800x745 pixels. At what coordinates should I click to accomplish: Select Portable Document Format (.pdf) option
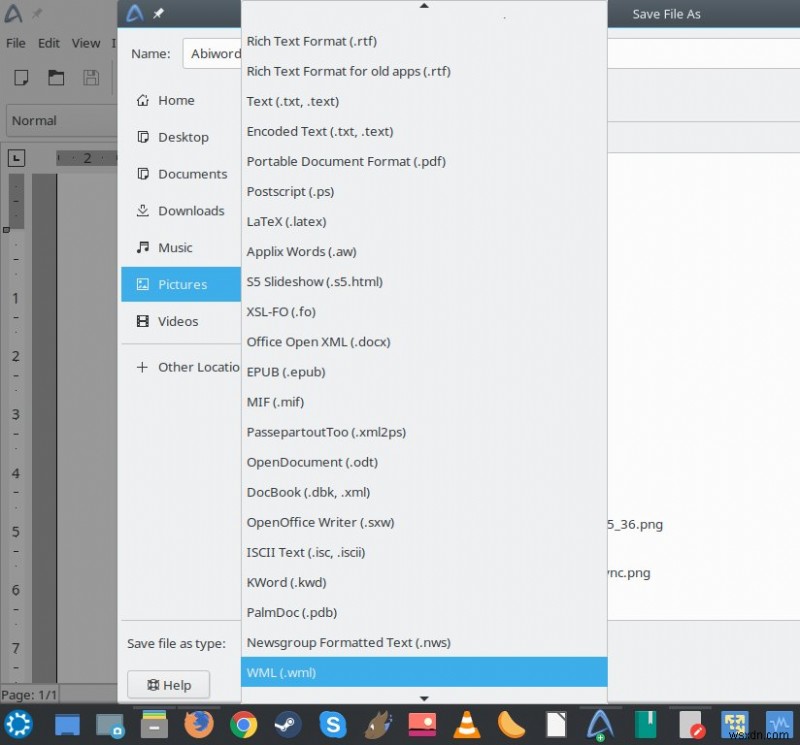point(346,161)
